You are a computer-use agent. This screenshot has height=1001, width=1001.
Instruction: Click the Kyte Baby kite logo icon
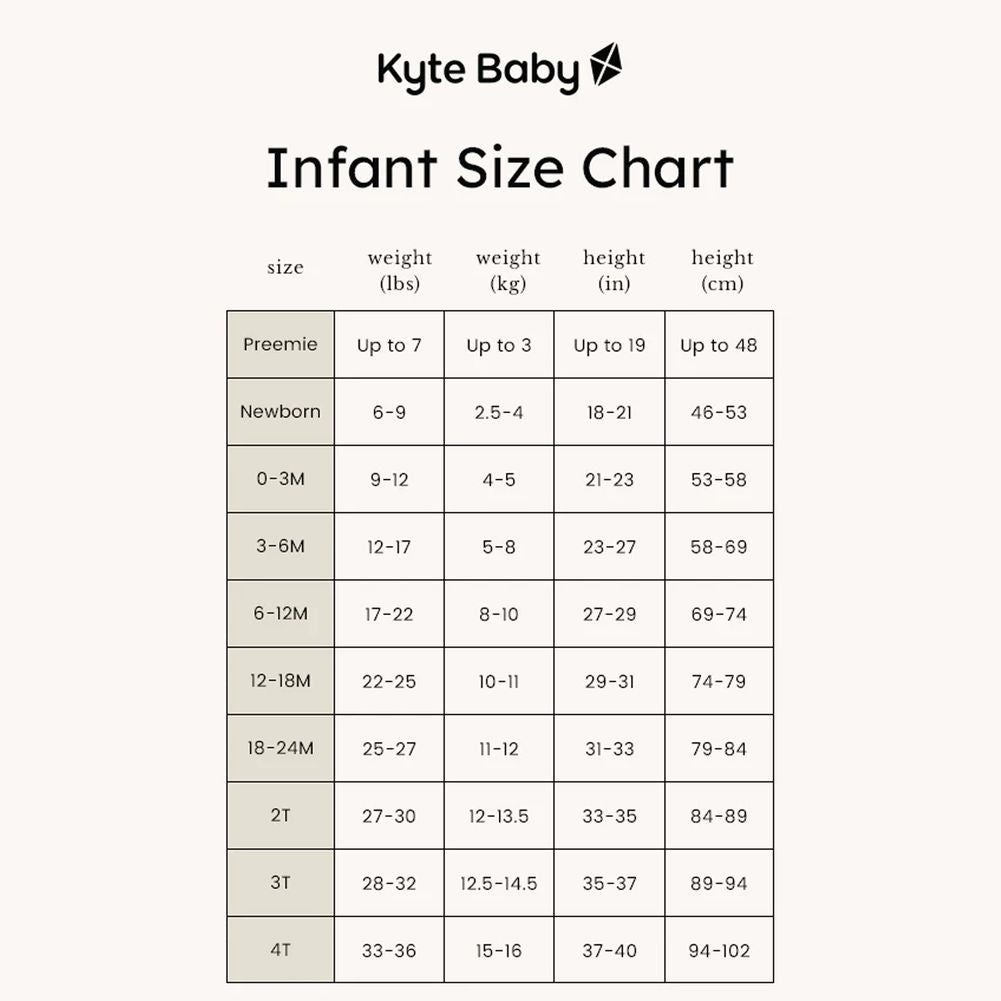pos(606,67)
